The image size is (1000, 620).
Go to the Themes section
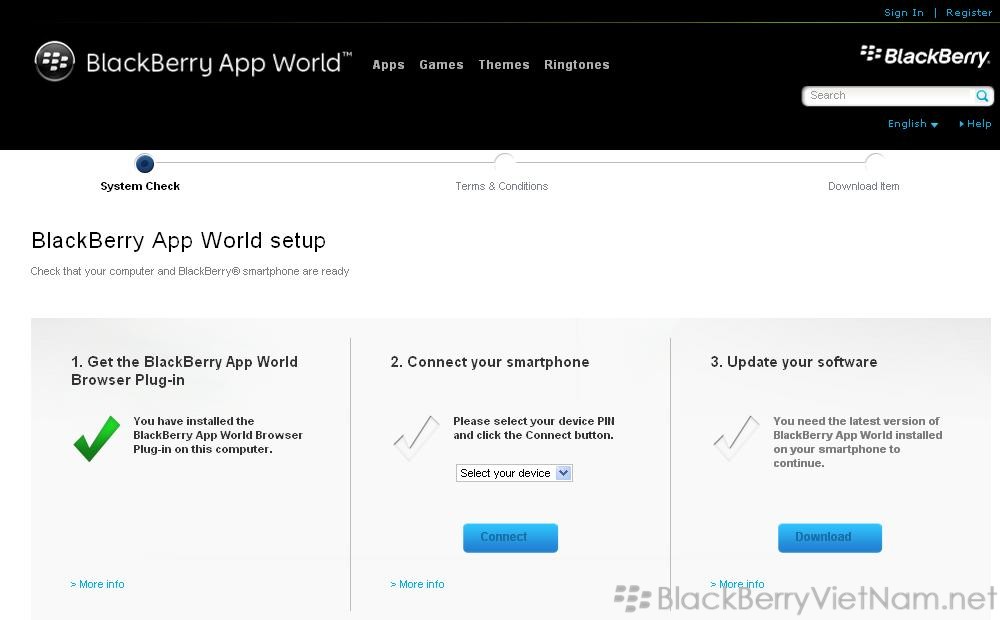[x=504, y=64]
